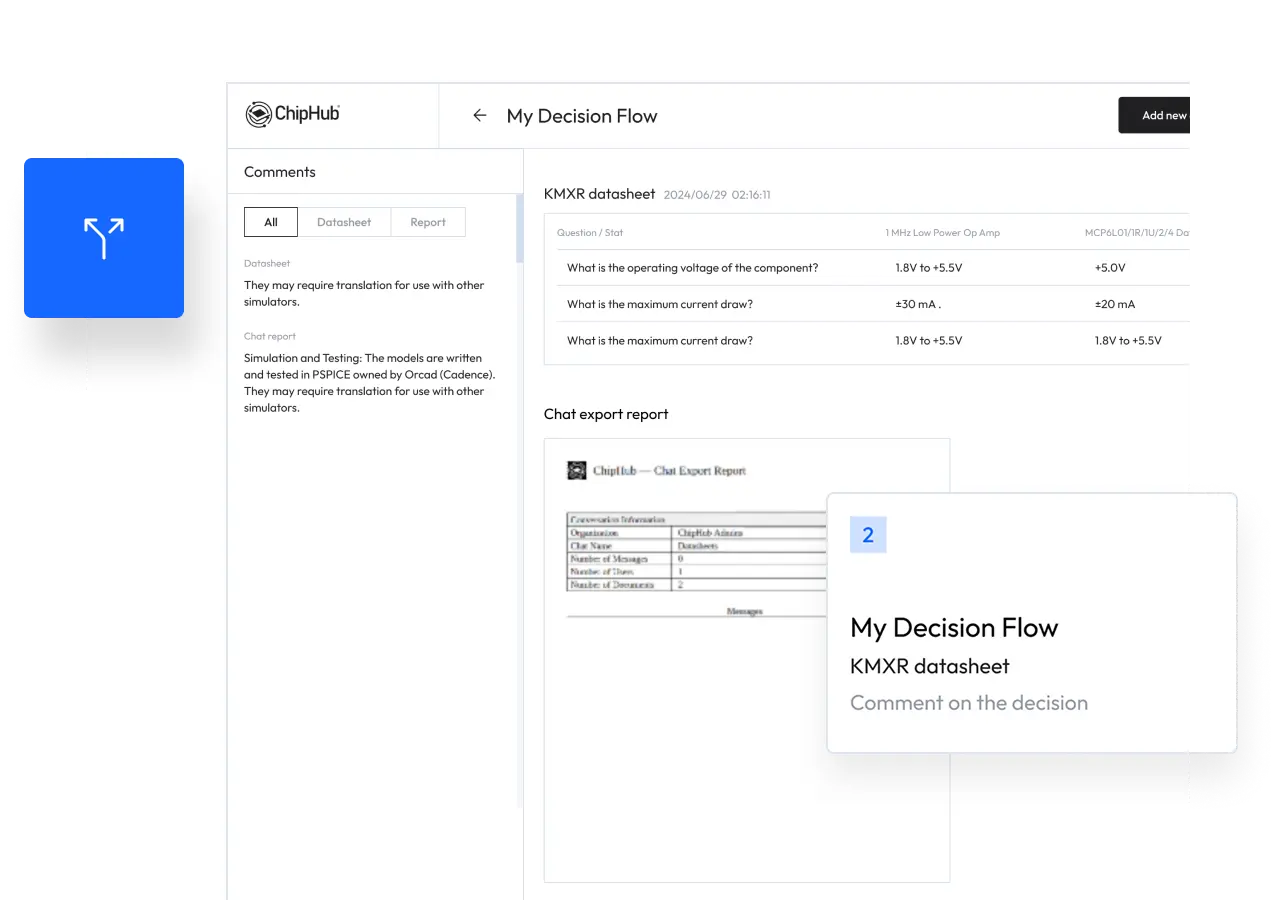Viewport: 1278px width, 900px height.
Task: Click the +5.0V value cell
Action: click(x=1110, y=268)
